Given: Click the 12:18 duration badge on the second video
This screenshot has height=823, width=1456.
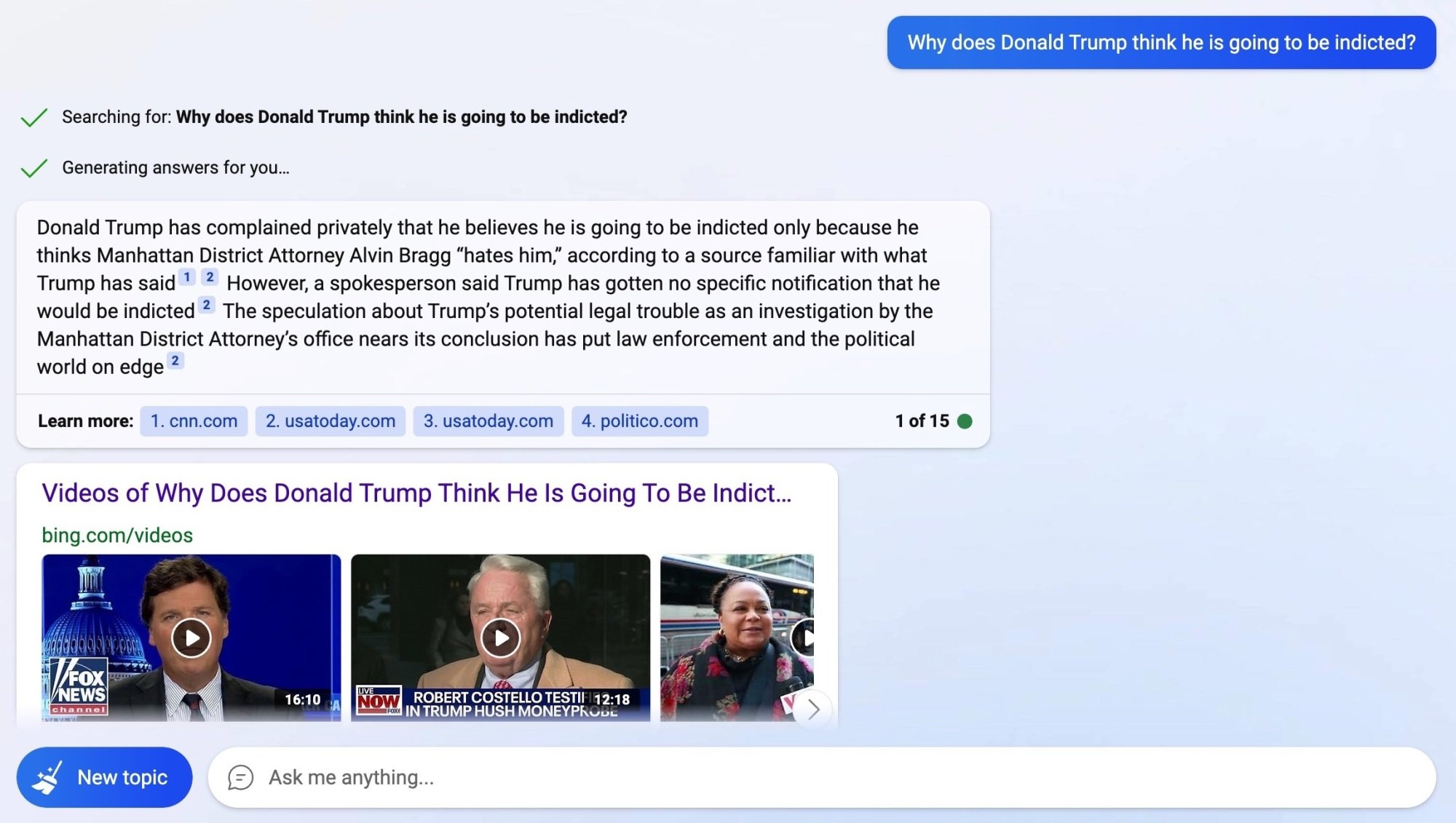Looking at the screenshot, I should pos(612,699).
